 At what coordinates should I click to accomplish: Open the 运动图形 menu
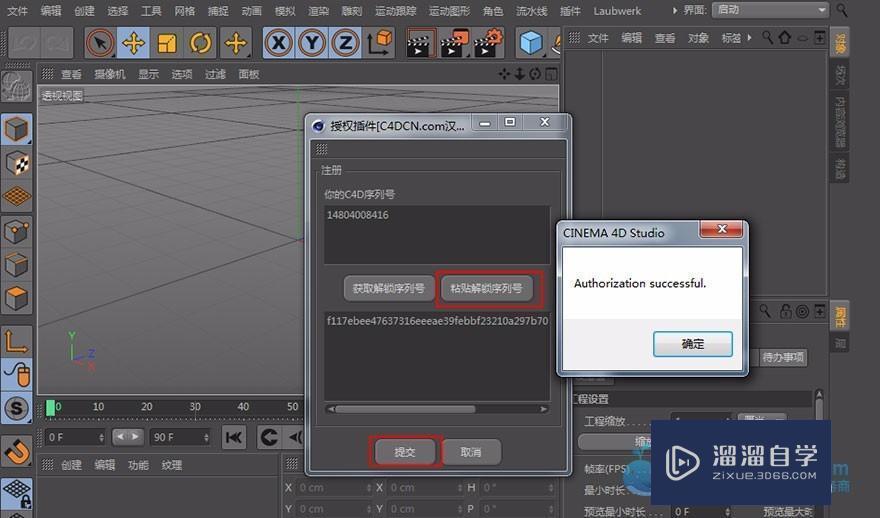(449, 11)
